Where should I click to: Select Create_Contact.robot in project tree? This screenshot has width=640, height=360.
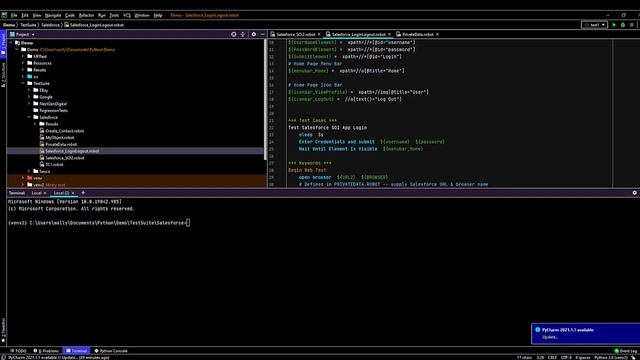(64, 131)
